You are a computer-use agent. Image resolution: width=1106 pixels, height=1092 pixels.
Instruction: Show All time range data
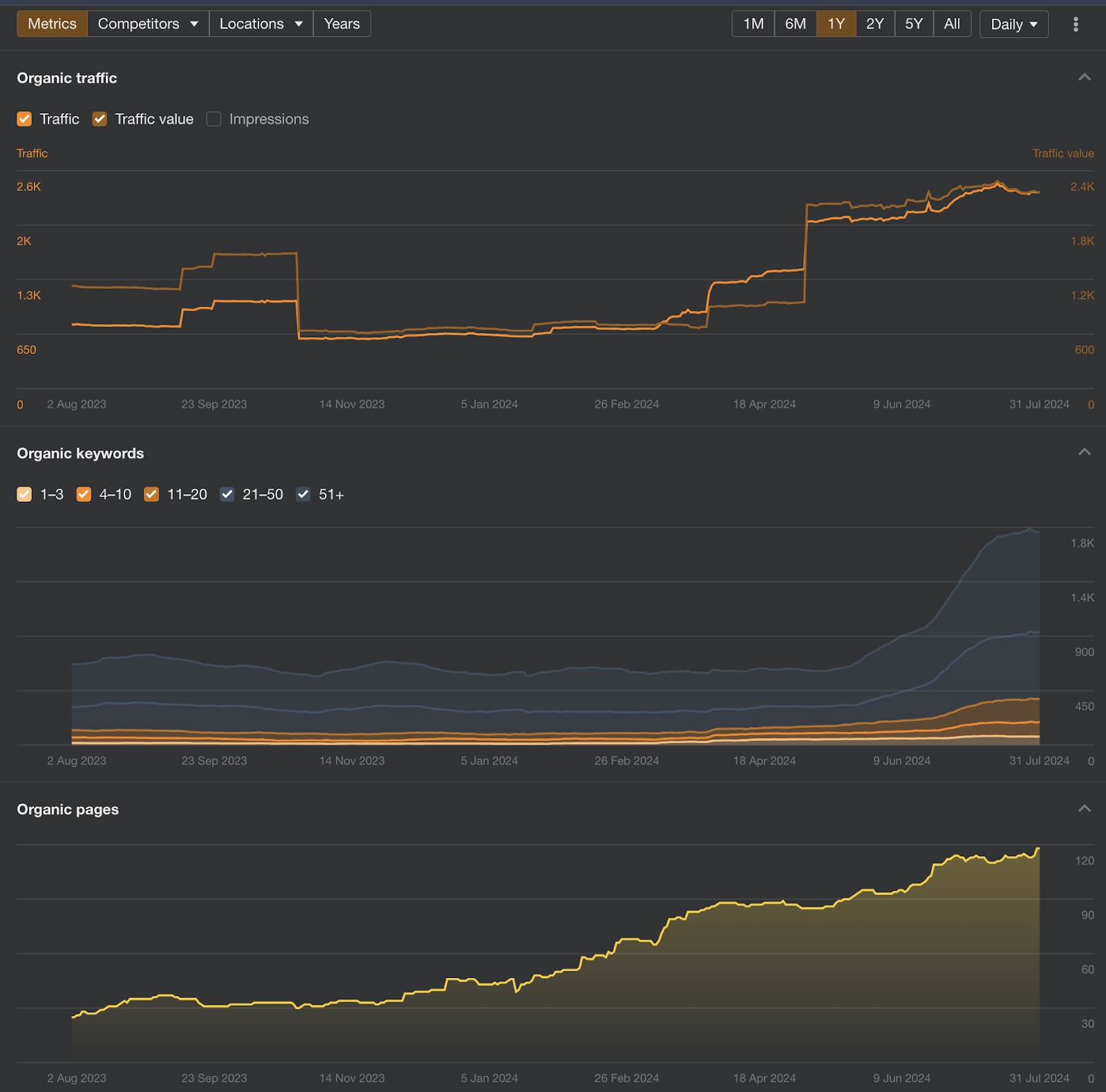(952, 23)
